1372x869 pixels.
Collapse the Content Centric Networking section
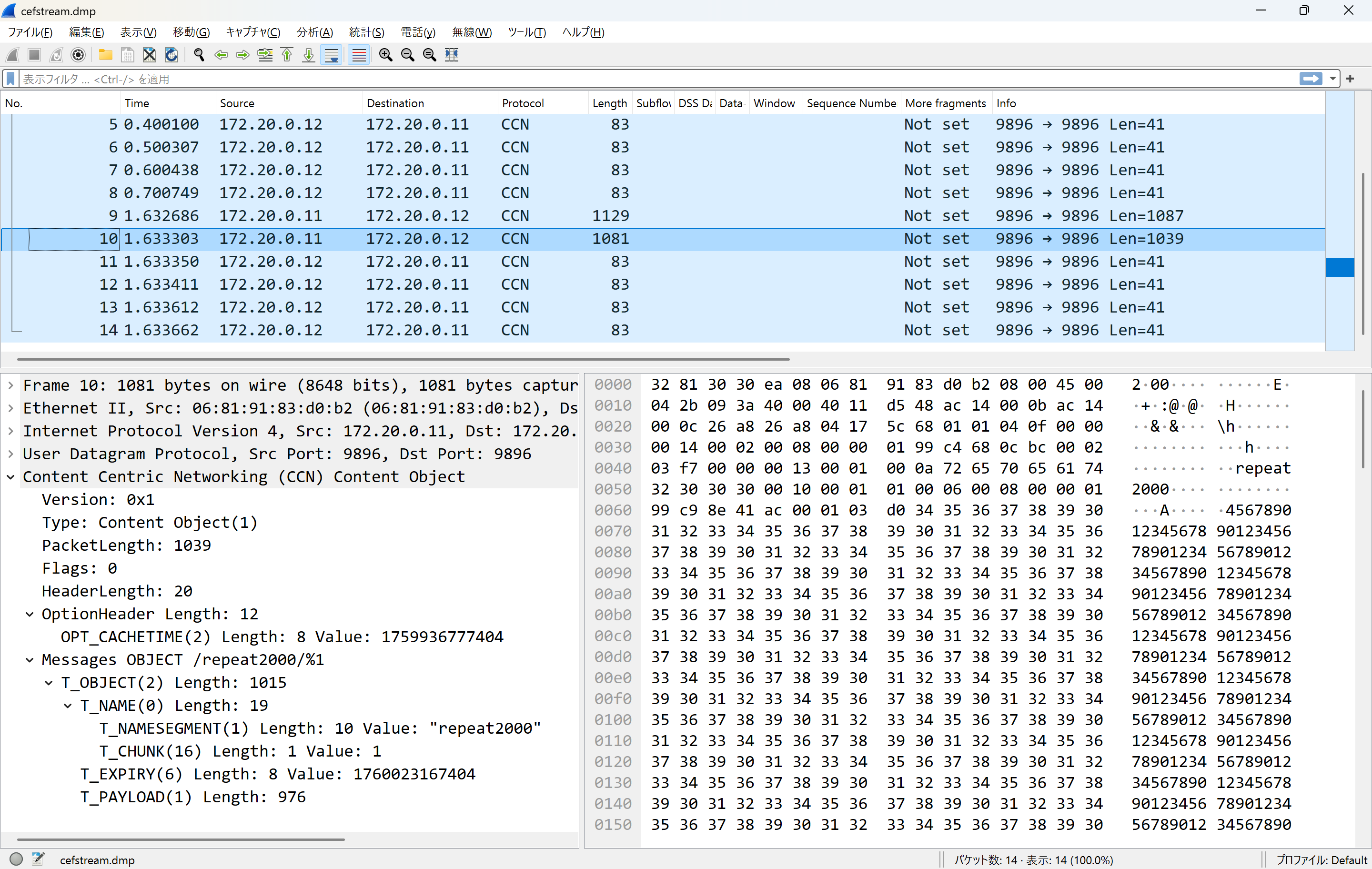11,477
